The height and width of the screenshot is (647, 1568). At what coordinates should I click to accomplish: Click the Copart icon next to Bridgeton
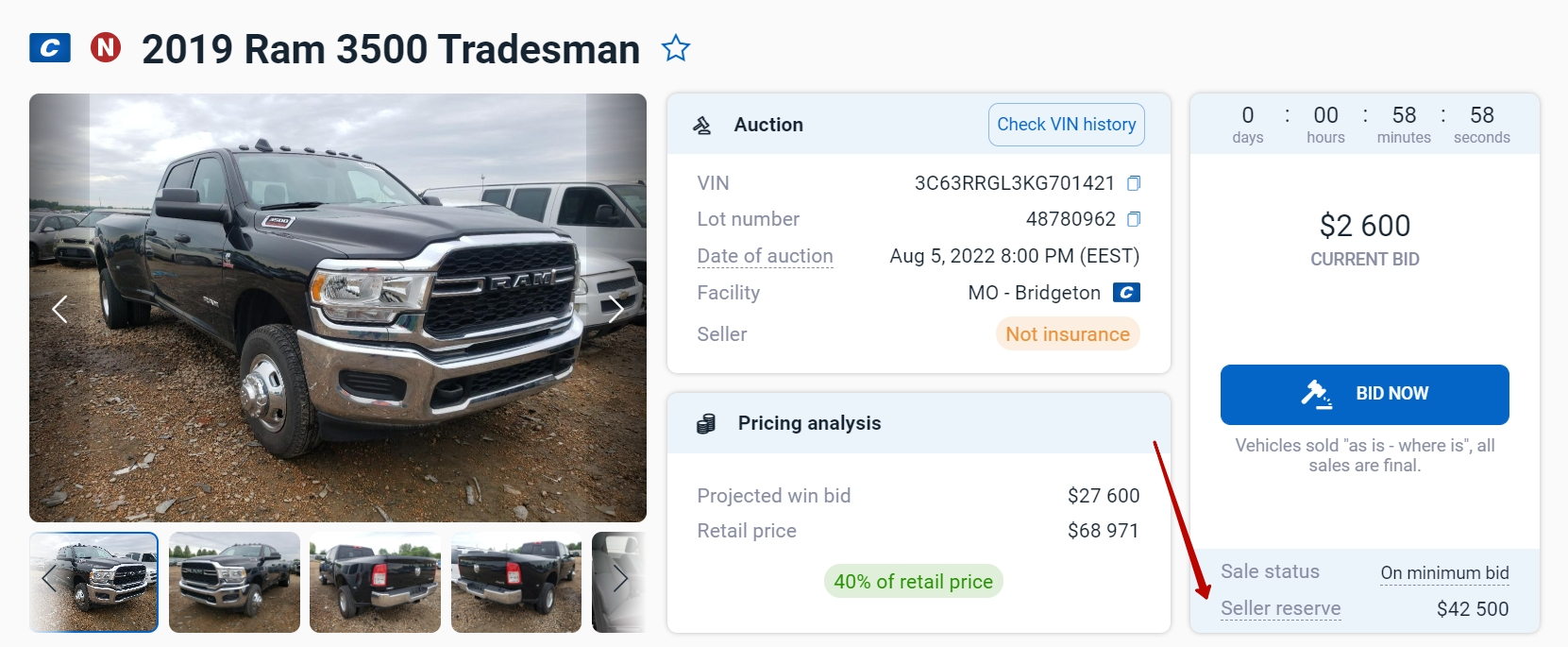click(x=1126, y=293)
